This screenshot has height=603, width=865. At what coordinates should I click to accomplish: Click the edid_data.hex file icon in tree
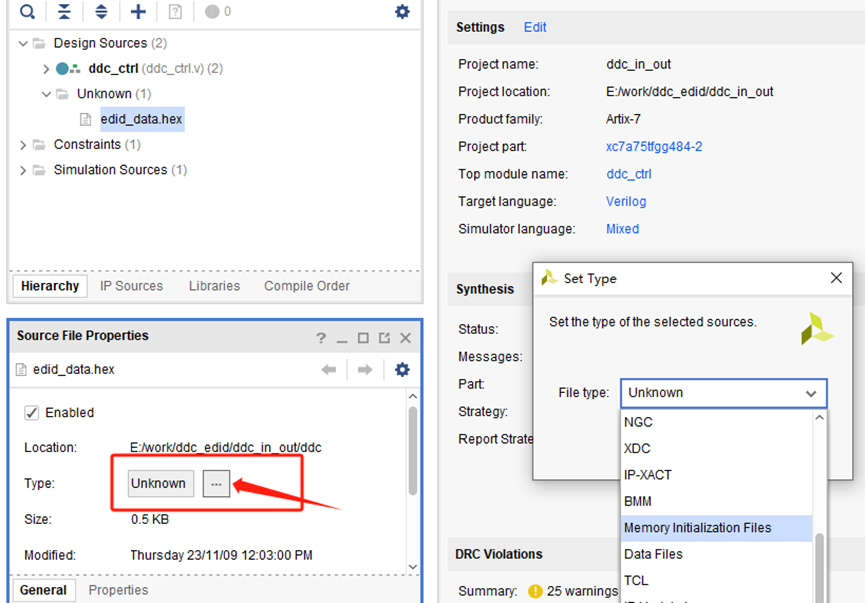tap(86, 119)
